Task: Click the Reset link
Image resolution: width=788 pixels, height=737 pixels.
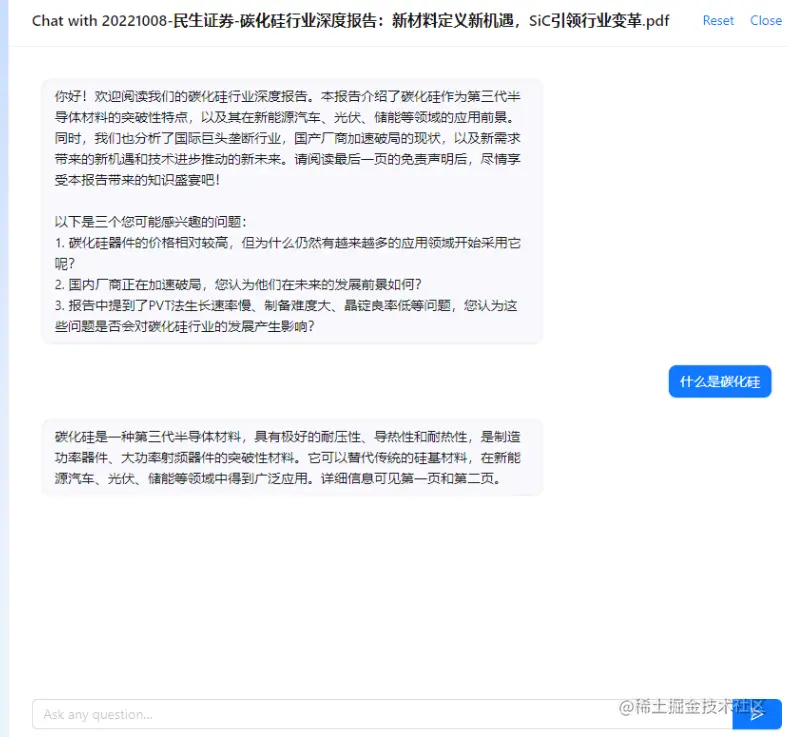Action: coord(718,21)
